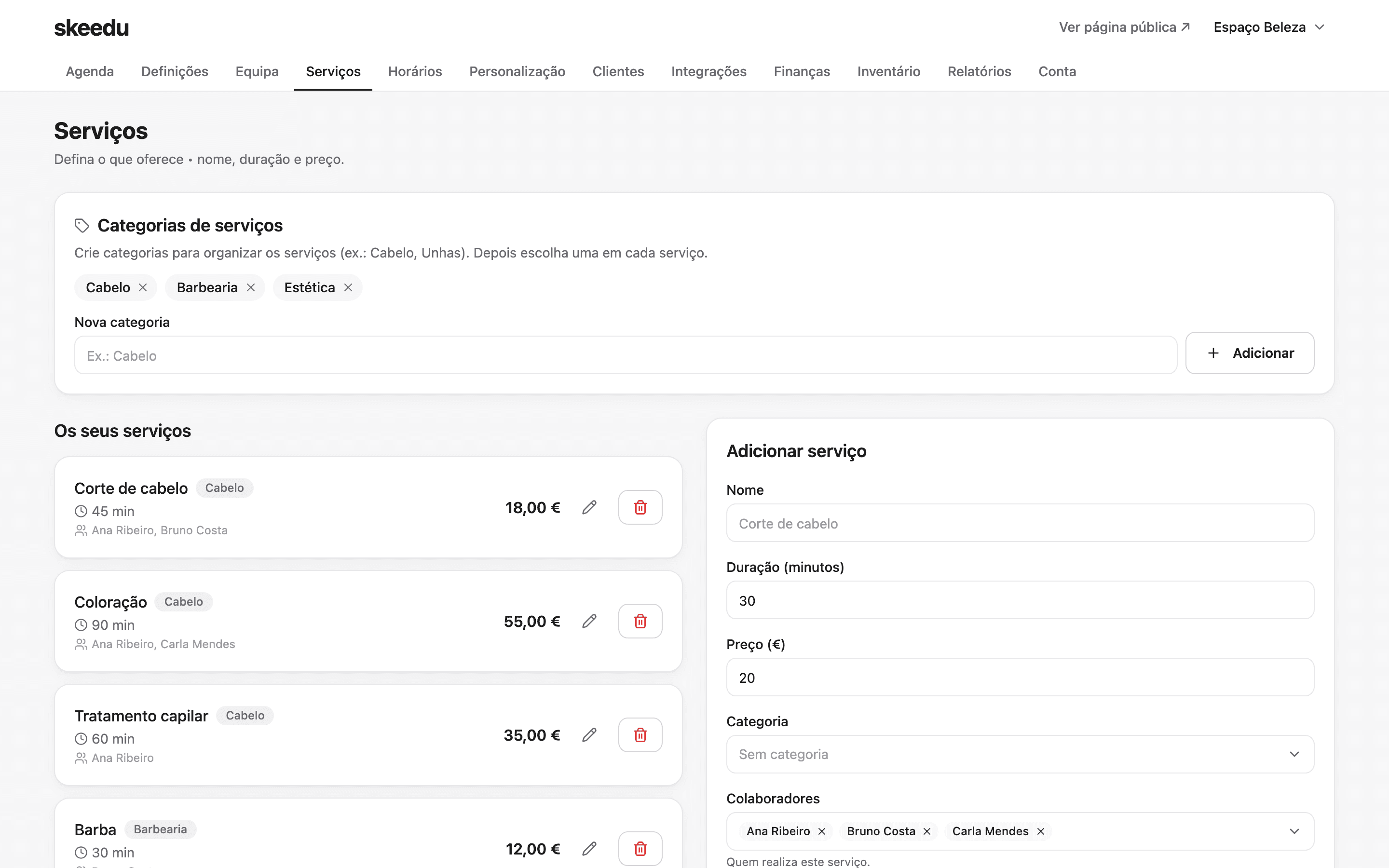Delete the Coloração service
1389x868 pixels.
coord(640,621)
